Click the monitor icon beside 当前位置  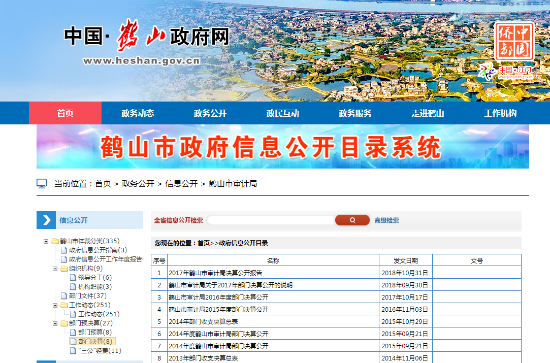point(42,183)
